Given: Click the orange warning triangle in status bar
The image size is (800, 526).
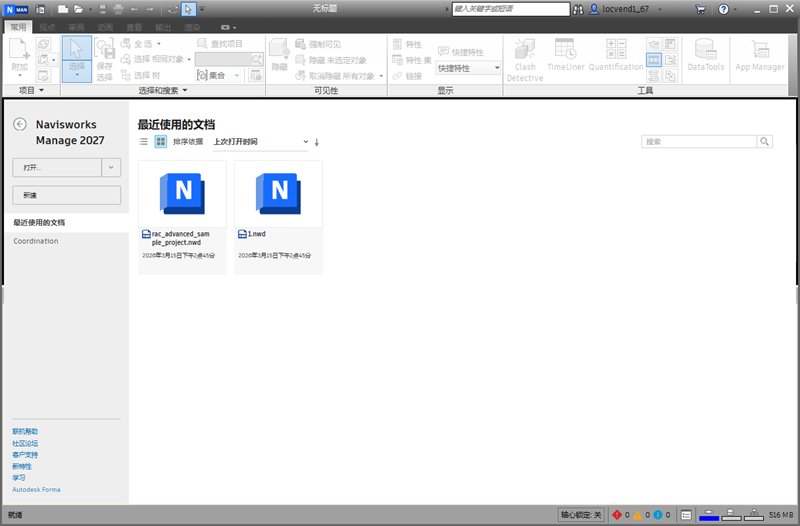Looking at the screenshot, I should (638, 515).
